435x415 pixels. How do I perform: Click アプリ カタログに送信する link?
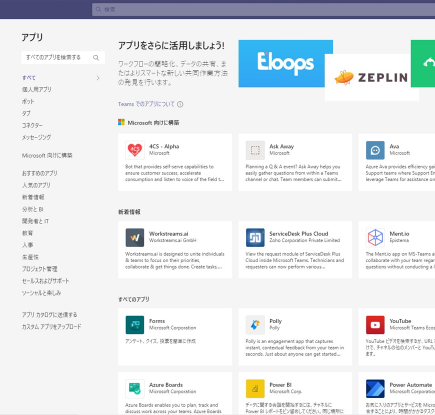49,315
